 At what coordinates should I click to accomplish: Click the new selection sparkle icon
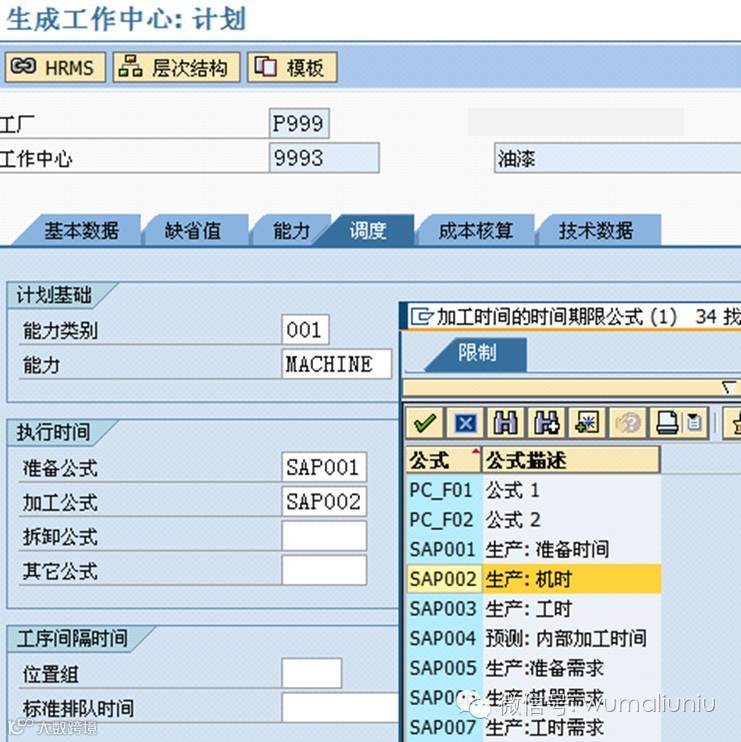587,423
